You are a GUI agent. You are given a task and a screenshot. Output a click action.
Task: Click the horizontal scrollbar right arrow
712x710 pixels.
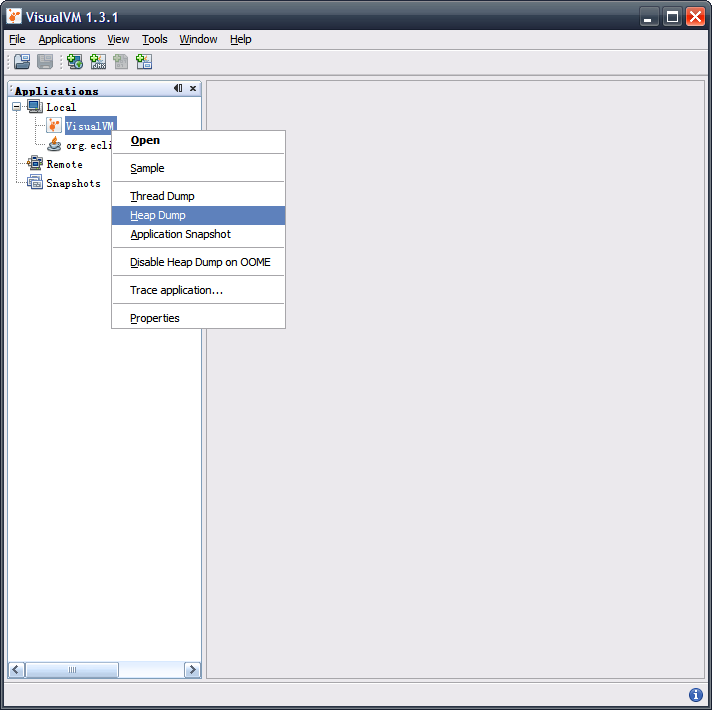[192, 670]
